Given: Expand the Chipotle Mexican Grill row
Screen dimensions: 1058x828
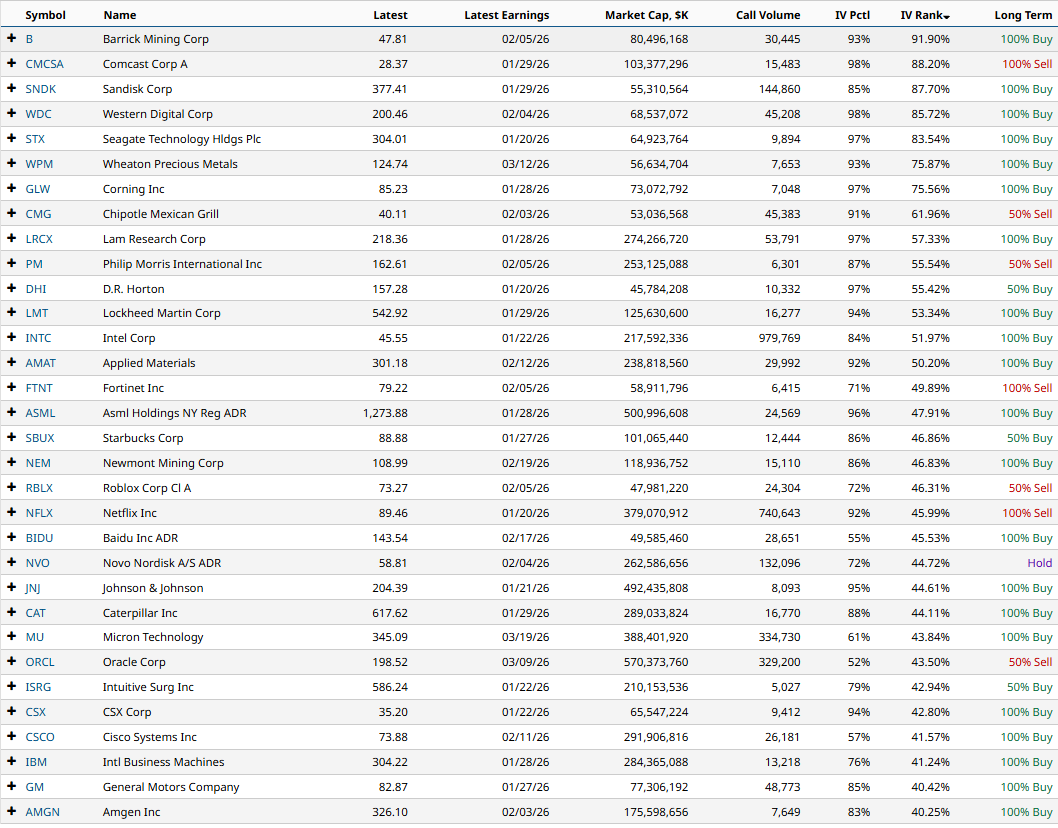Looking at the screenshot, I should [11, 213].
